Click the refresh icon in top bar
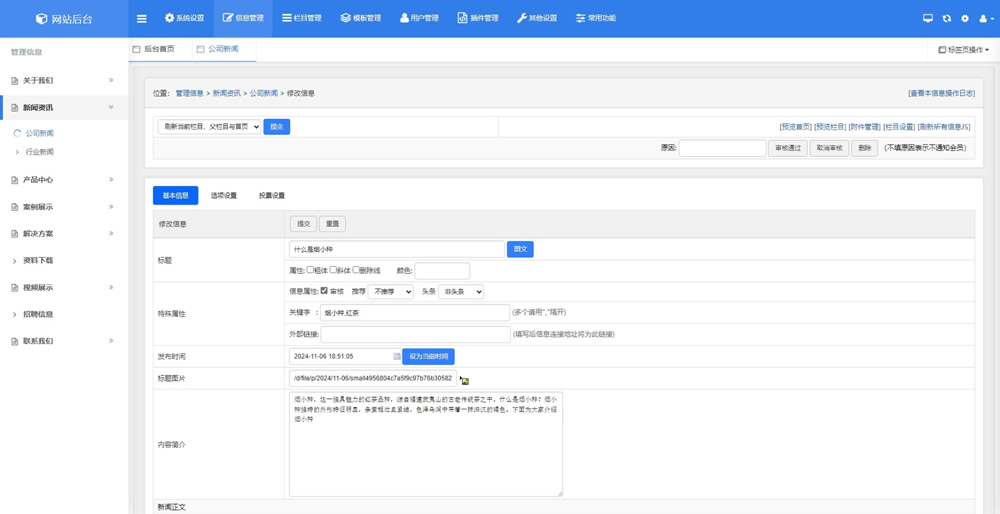1000x514 pixels. click(946, 18)
